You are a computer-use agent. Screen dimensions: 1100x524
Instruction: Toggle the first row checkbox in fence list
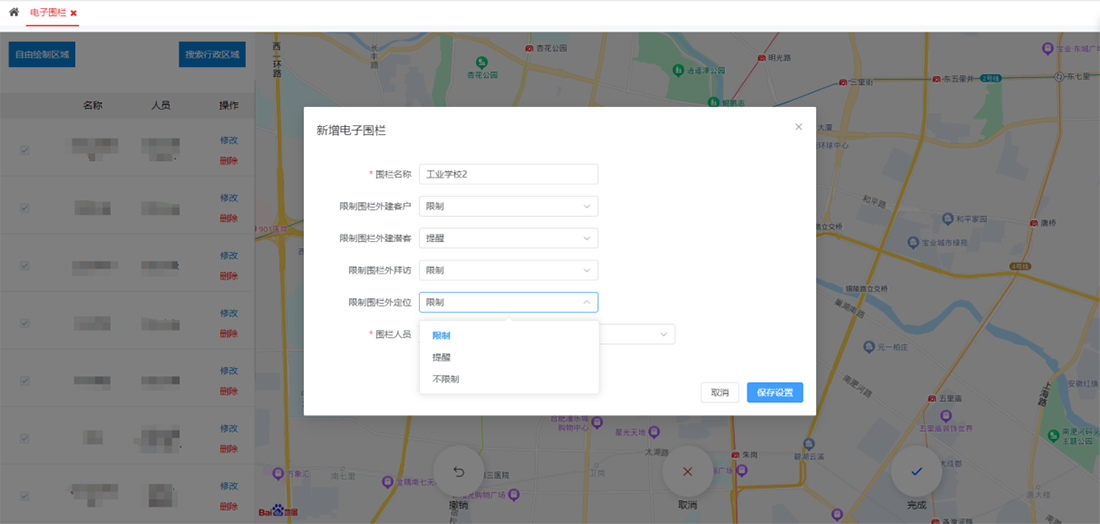pos(25,150)
